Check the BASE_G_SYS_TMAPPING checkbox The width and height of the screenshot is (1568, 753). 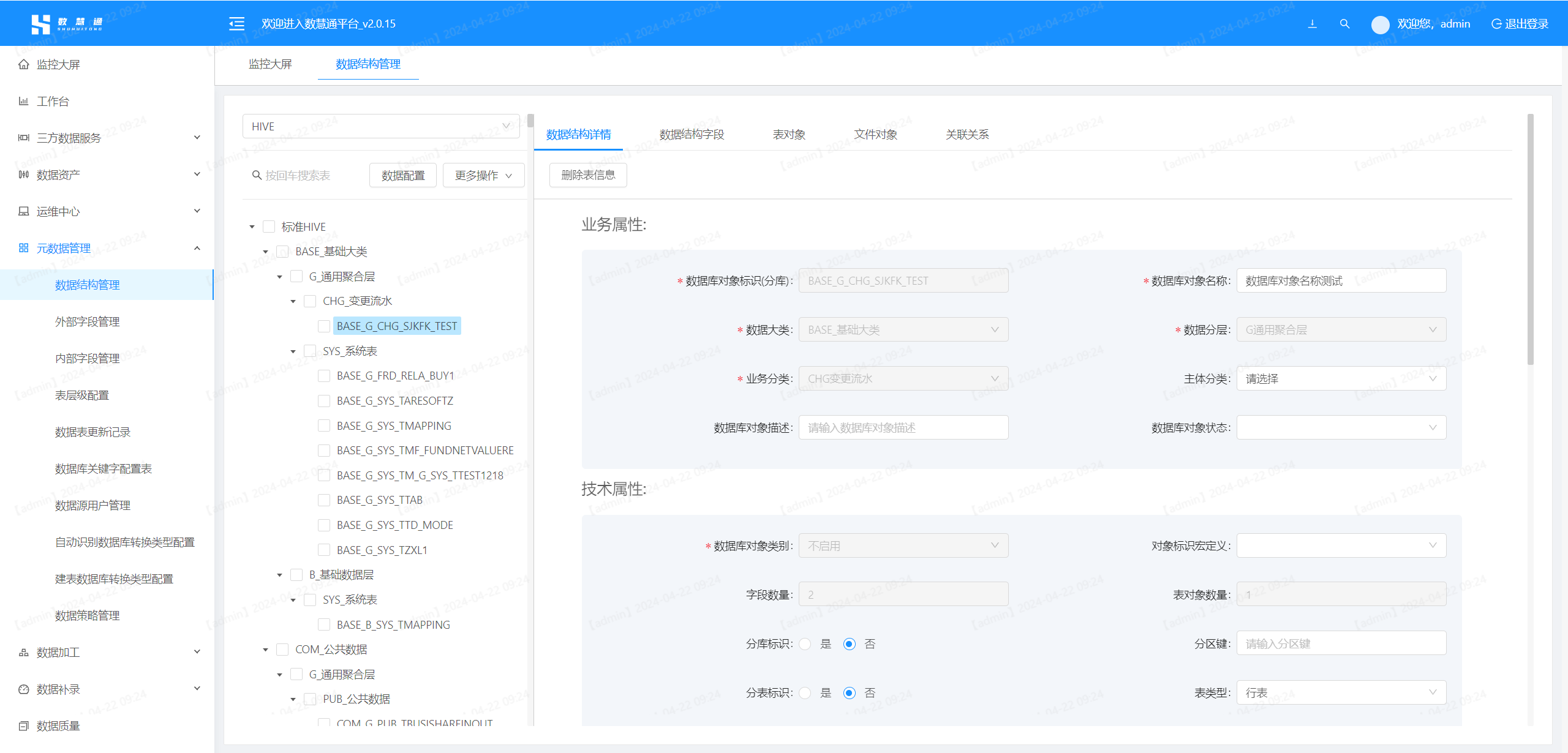click(324, 425)
